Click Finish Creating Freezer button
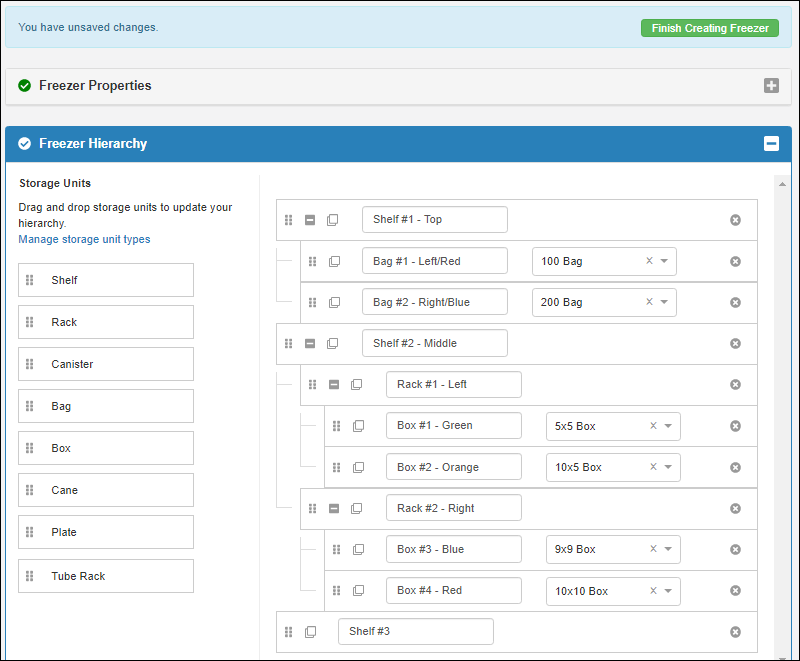 point(709,28)
